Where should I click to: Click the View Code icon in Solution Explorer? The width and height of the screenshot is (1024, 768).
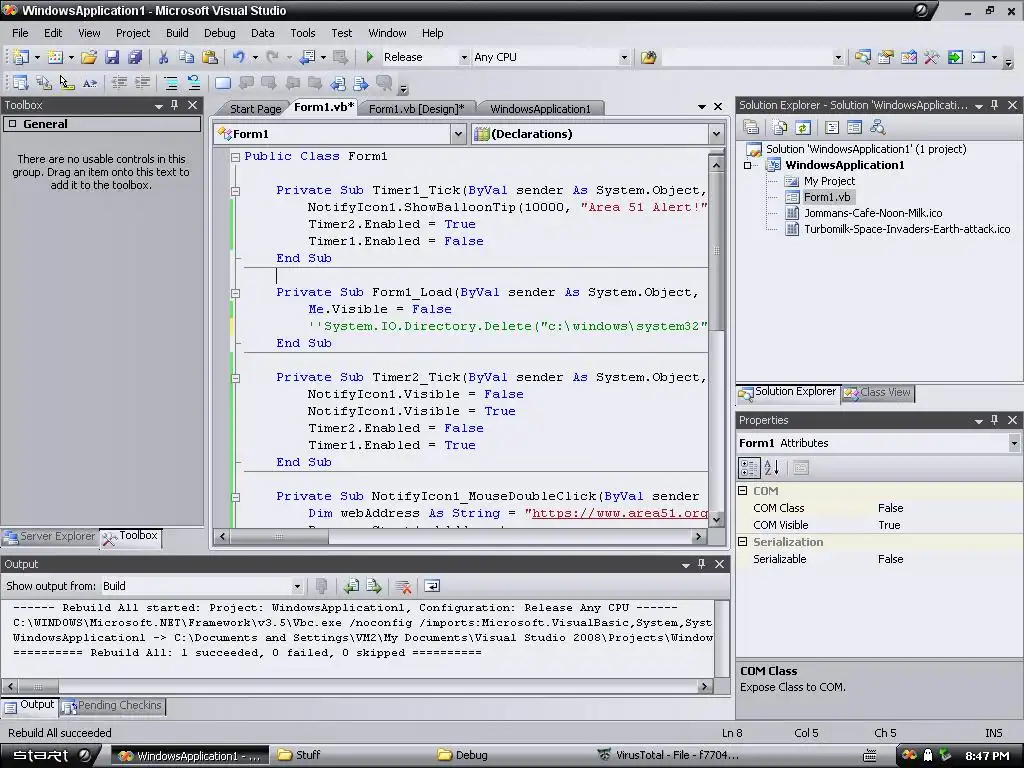click(x=831, y=127)
